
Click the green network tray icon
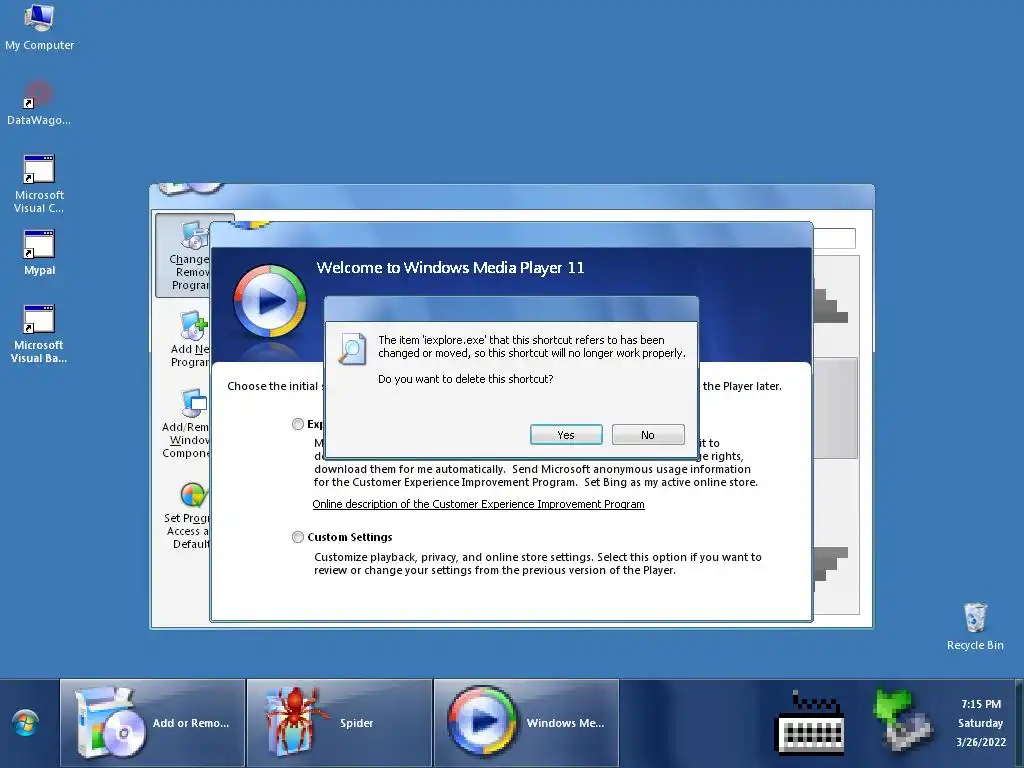coord(903,720)
